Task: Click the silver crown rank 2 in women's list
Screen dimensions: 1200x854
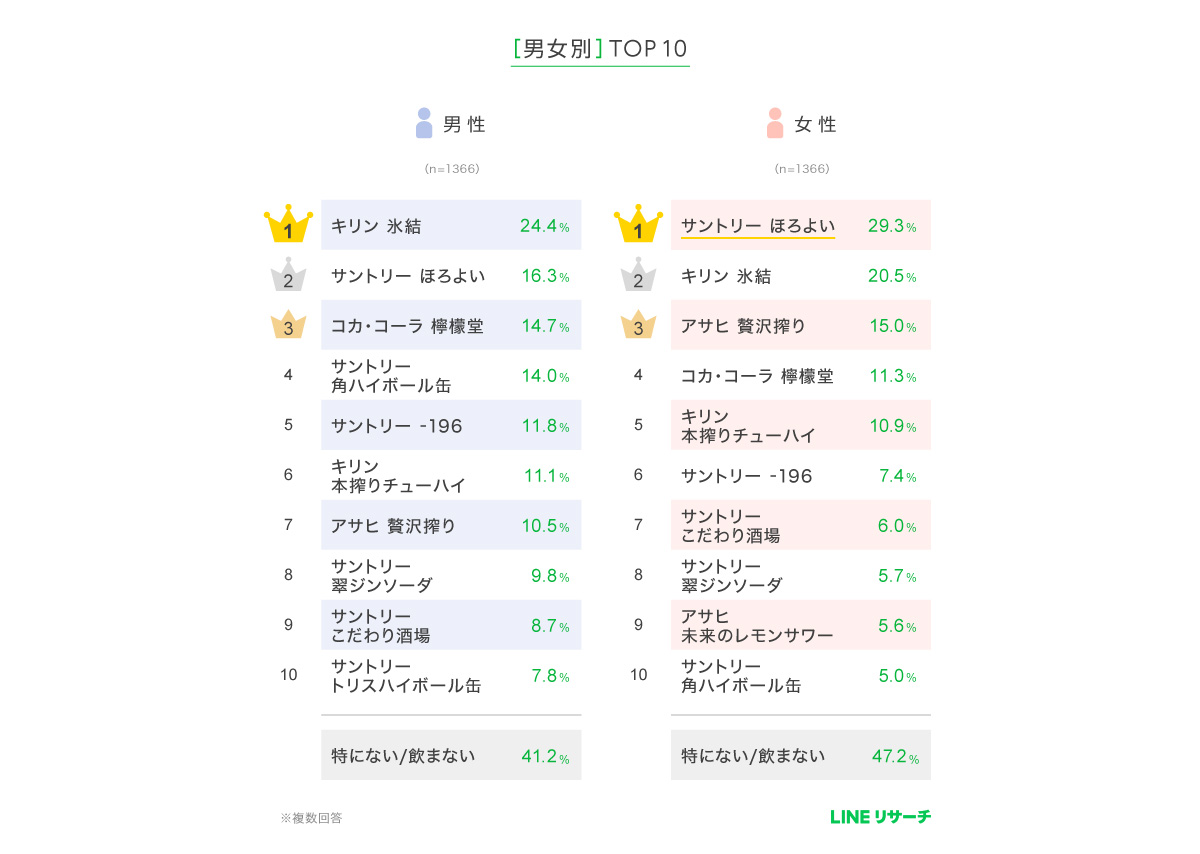Action: coord(638,275)
